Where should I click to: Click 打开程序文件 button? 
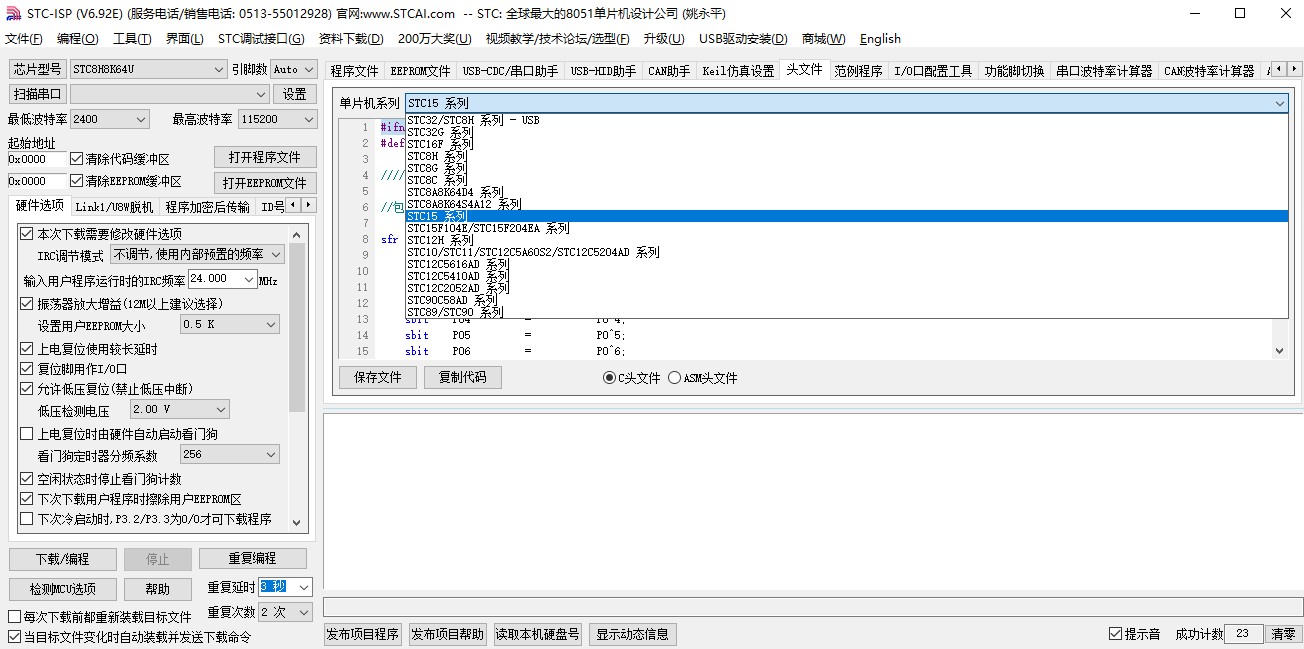[x=265, y=158]
